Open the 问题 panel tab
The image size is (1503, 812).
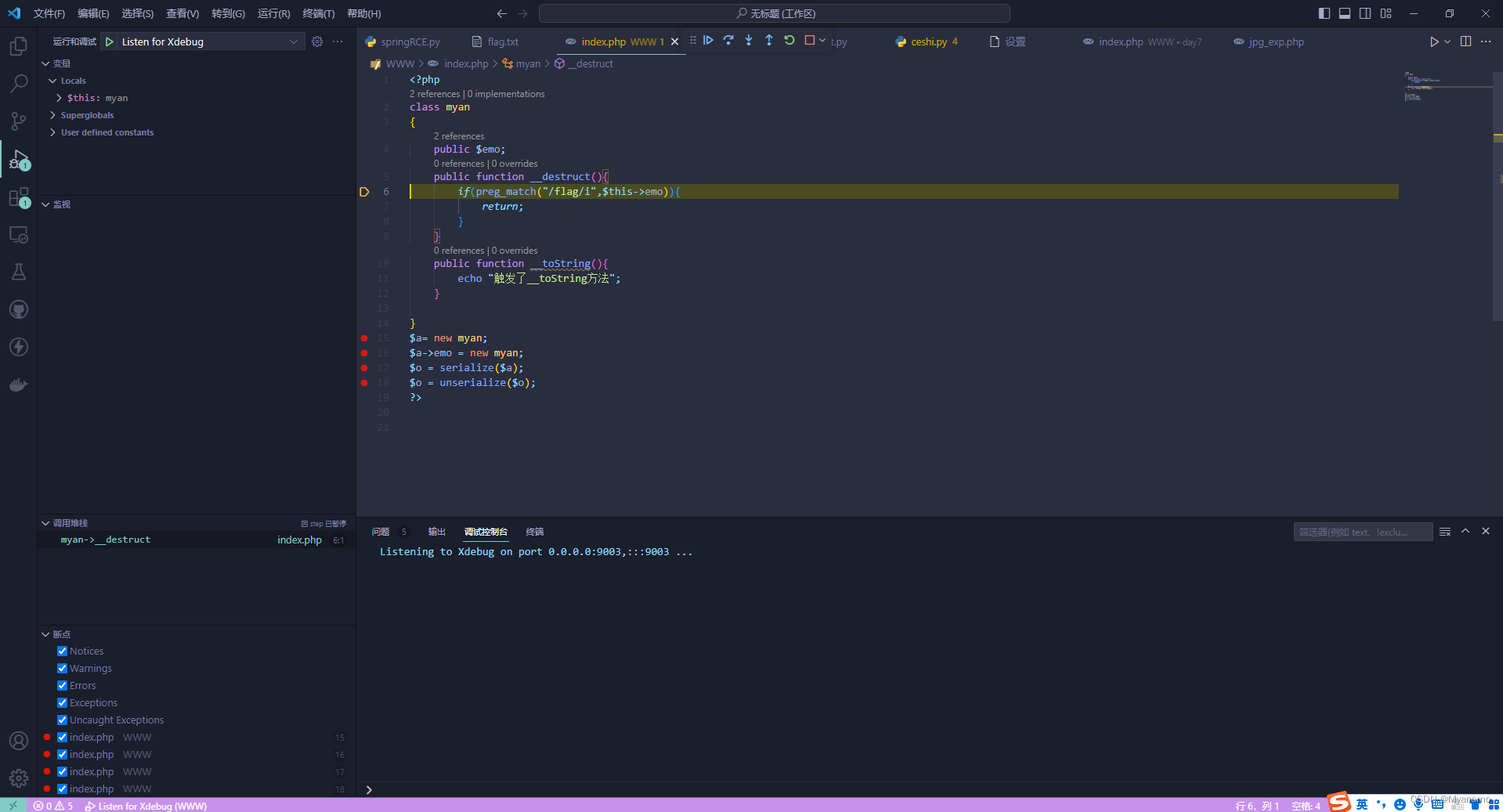[x=381, y=532]
